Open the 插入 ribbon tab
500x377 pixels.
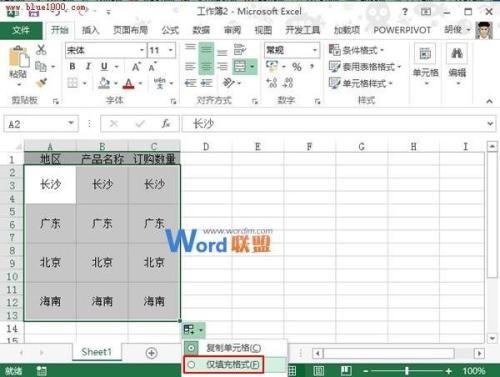[x=91, y=30]
